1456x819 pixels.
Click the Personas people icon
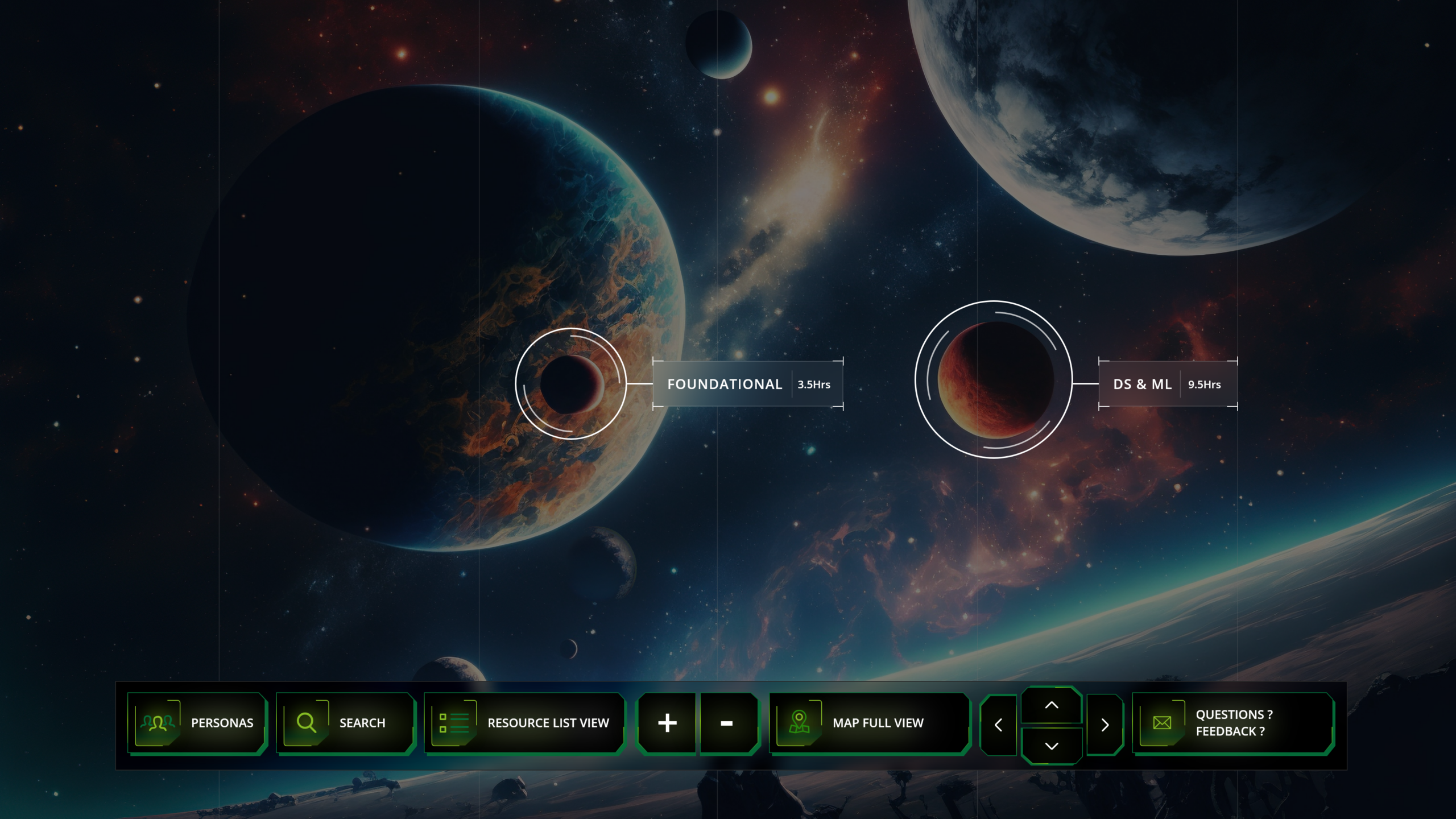pyautogui.click(x=158, y=723)
